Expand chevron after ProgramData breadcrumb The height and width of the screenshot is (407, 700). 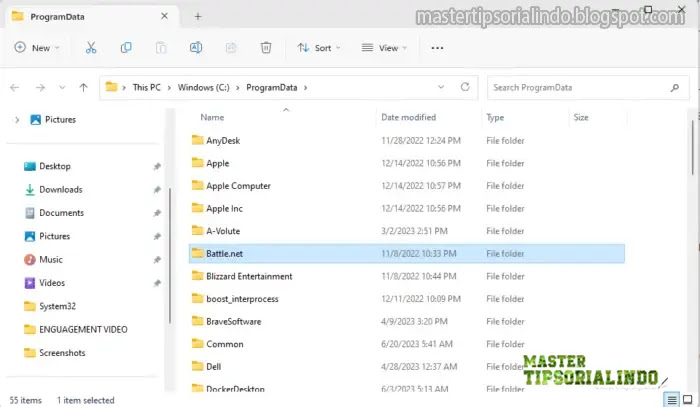306,87
